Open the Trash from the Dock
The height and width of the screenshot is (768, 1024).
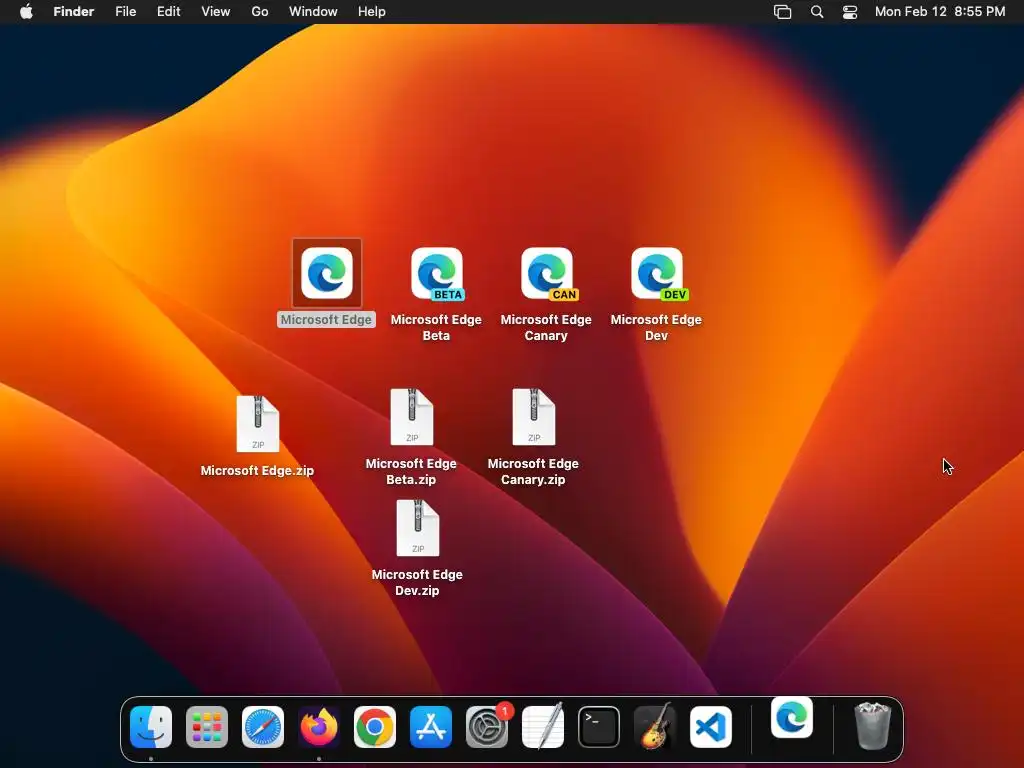[872, 726]
